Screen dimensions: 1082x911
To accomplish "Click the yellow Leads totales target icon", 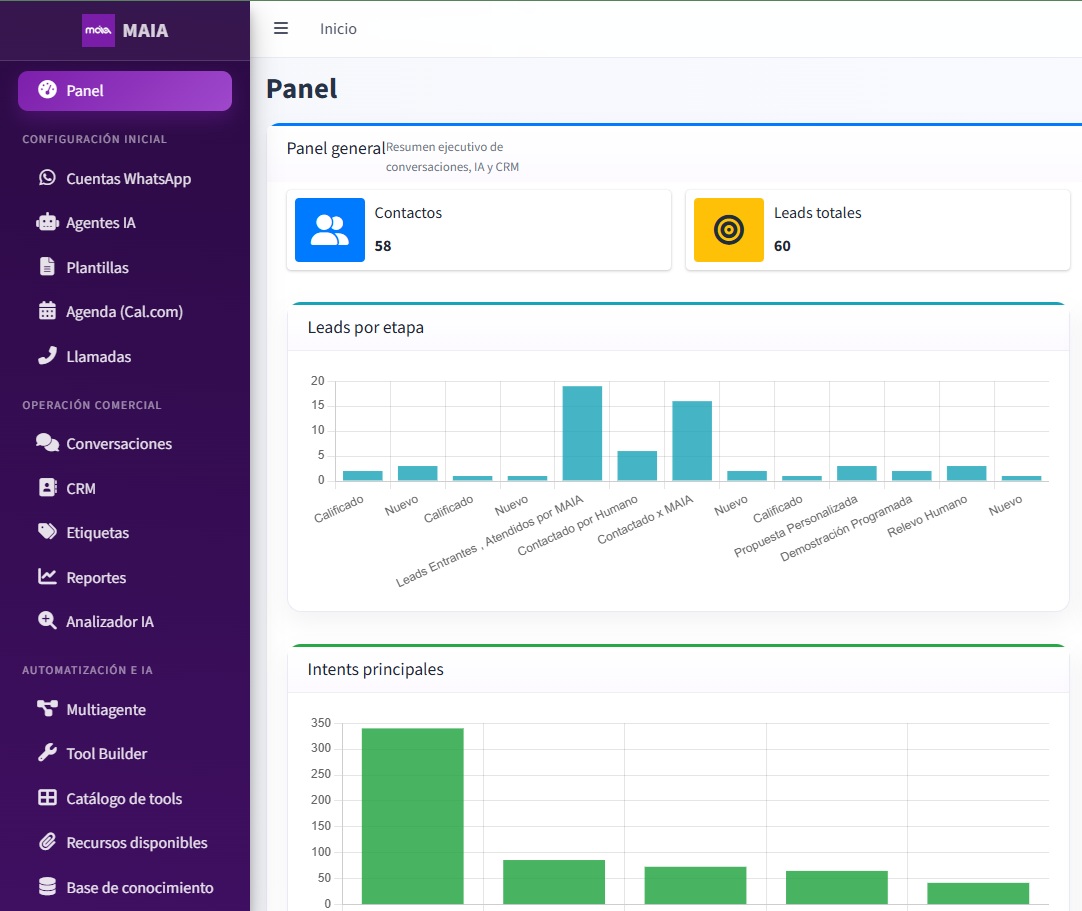I will [729, 230].
